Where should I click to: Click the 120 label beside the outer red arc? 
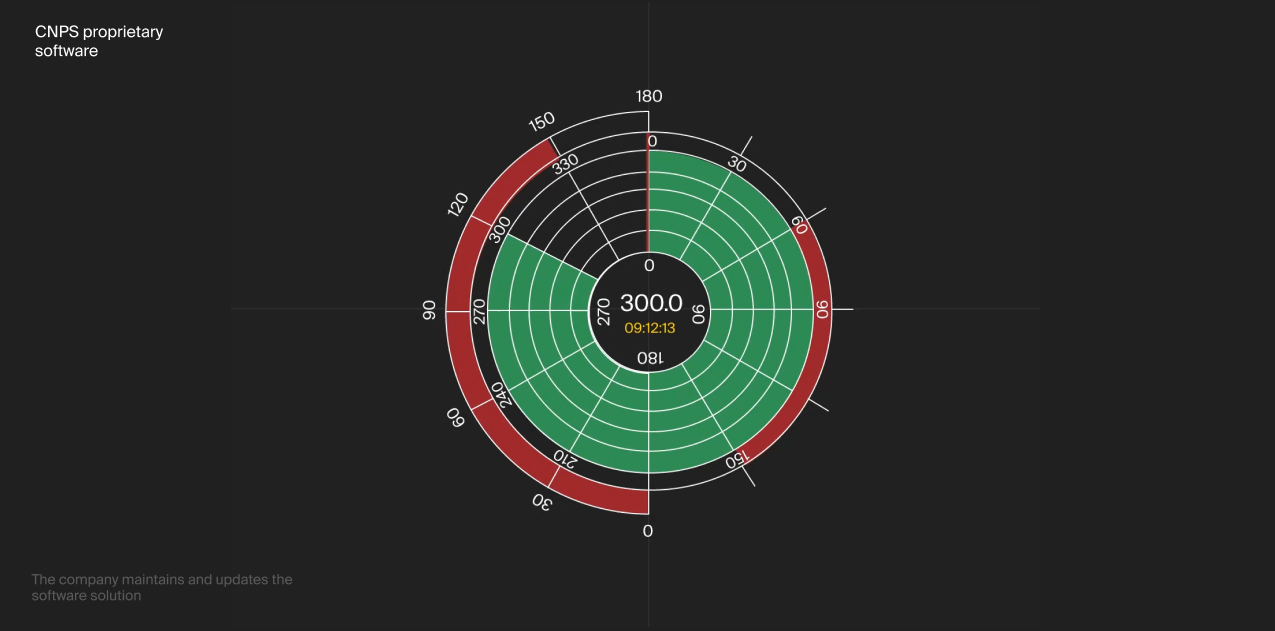point(458,205)
